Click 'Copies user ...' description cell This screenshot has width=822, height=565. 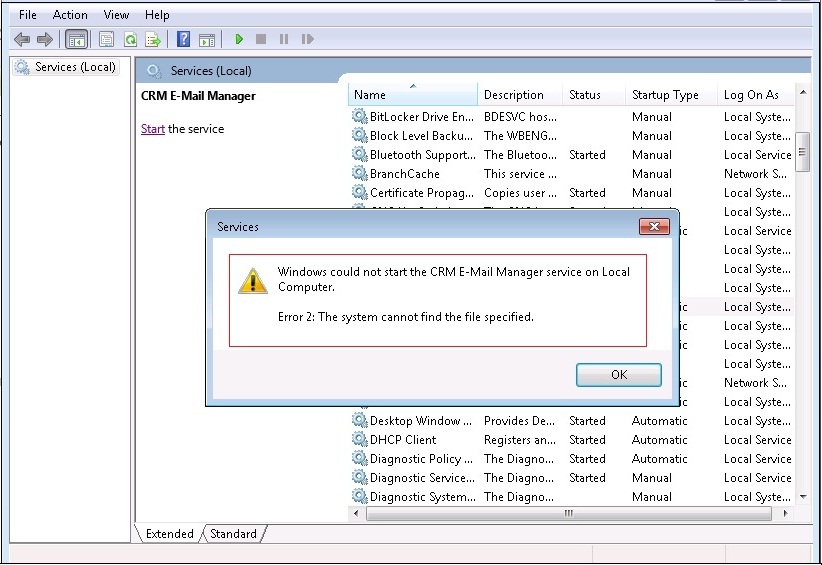(x=520, y=192)
